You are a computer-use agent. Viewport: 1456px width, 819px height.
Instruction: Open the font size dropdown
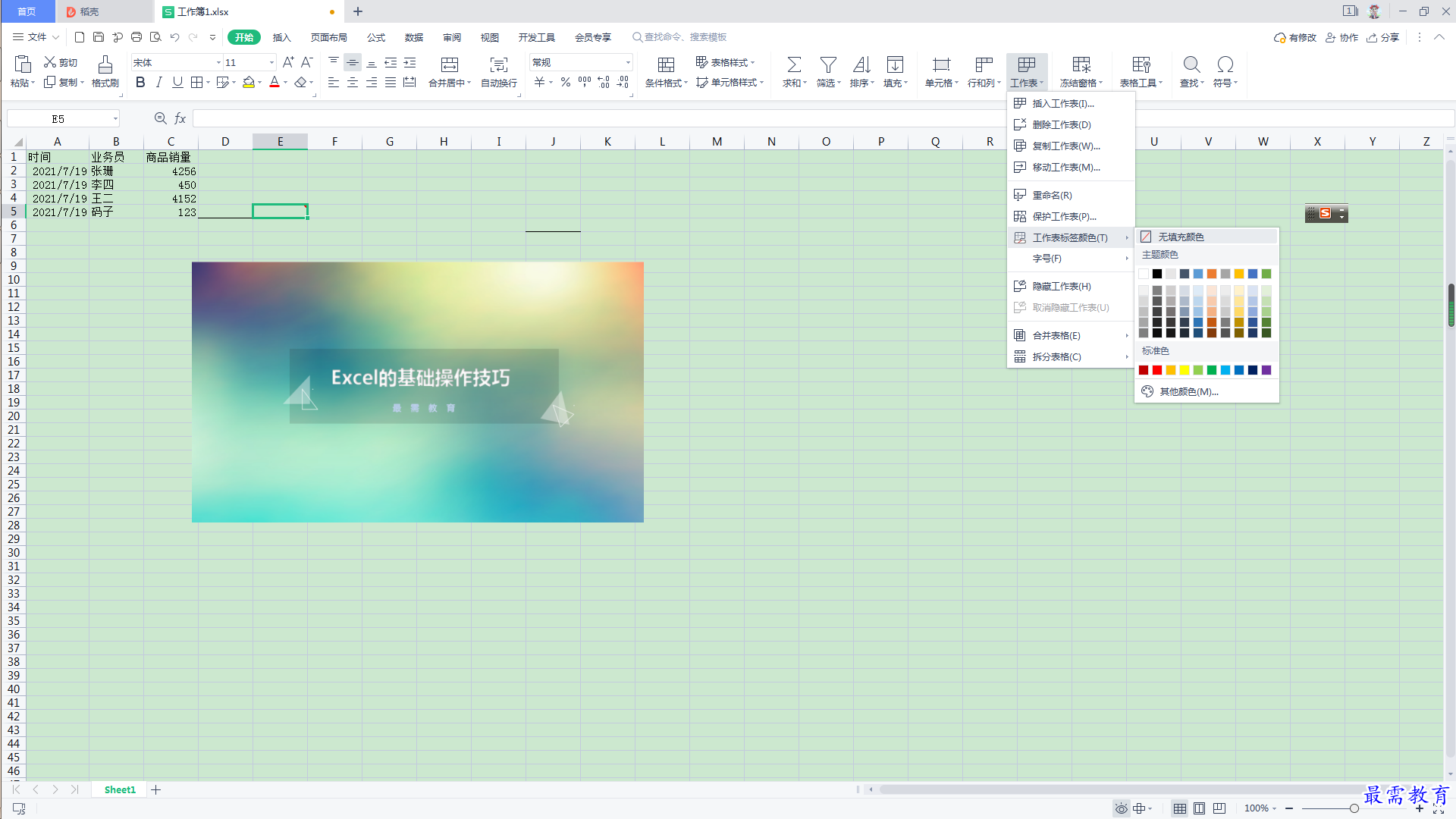[x=272, y=63]
